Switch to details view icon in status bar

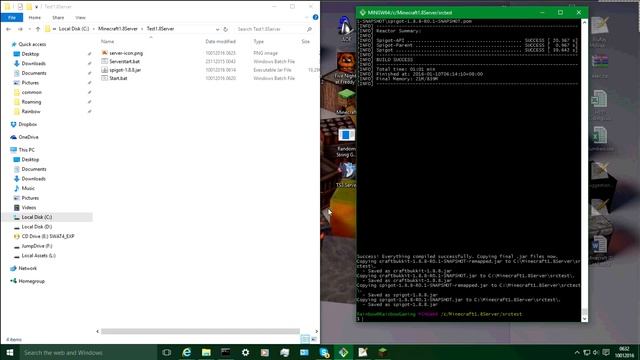[305, 339]
